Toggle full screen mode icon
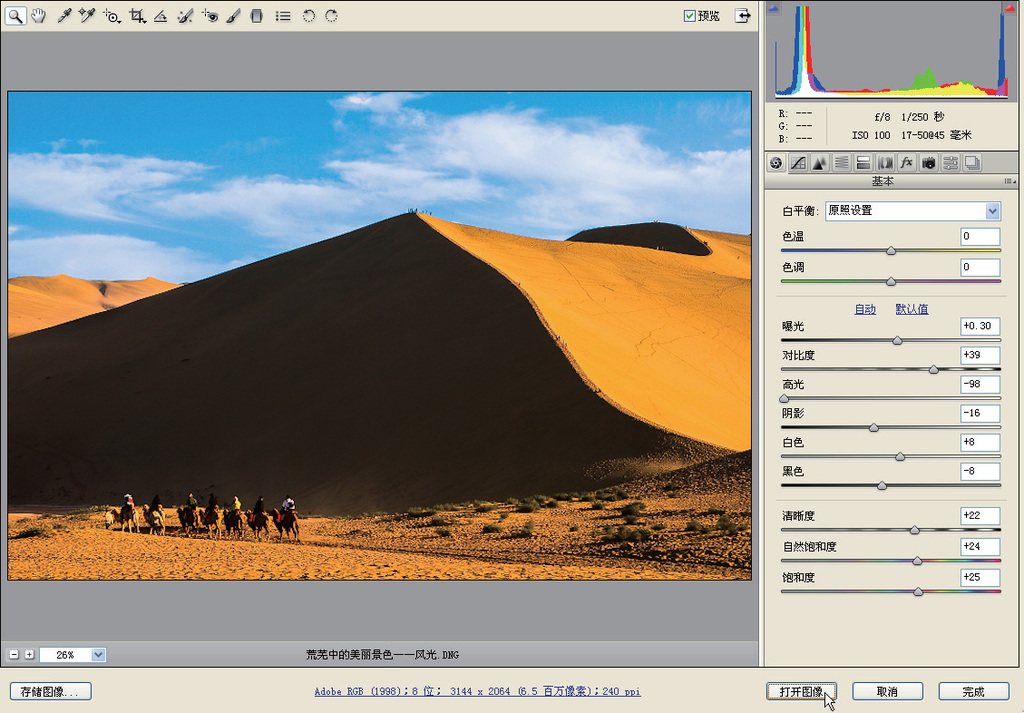Screen dimensions: 1024x713 743,16
